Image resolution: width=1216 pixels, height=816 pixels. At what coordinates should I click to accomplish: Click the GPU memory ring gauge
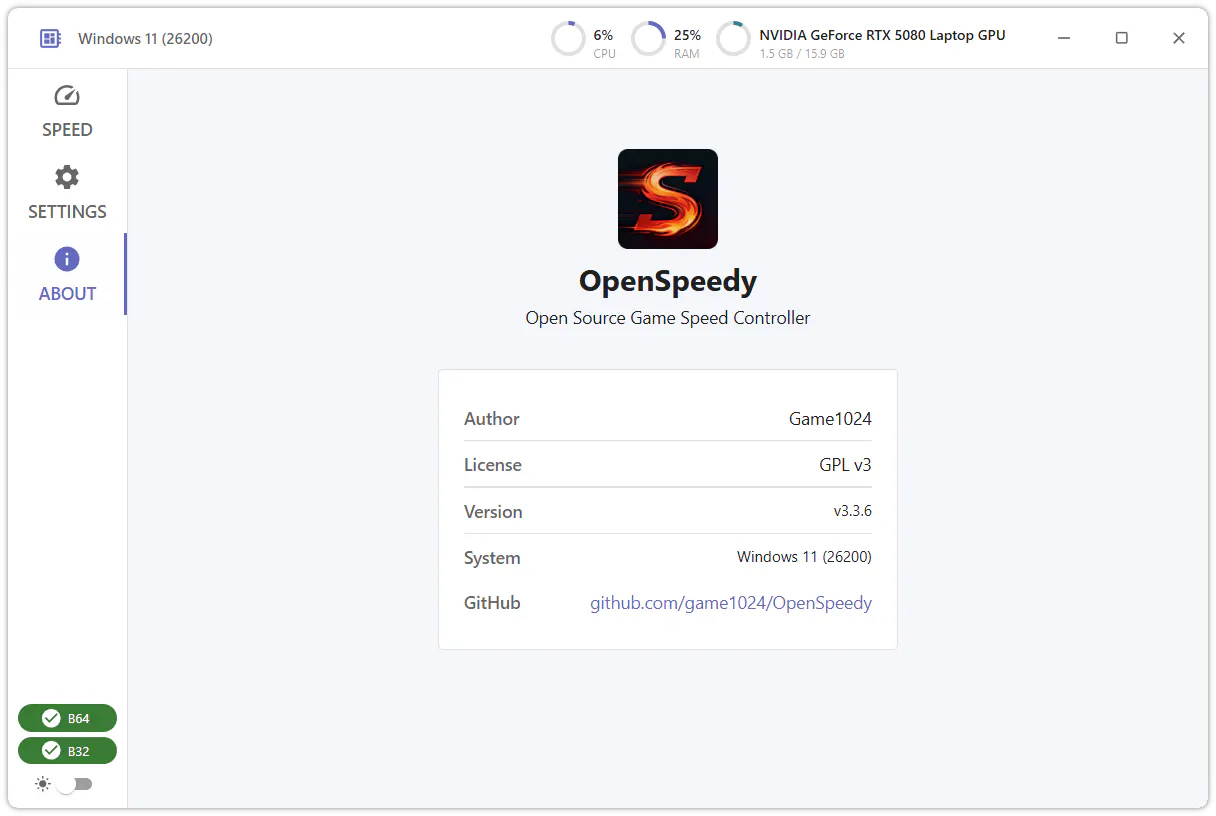[x=734, y=39]
